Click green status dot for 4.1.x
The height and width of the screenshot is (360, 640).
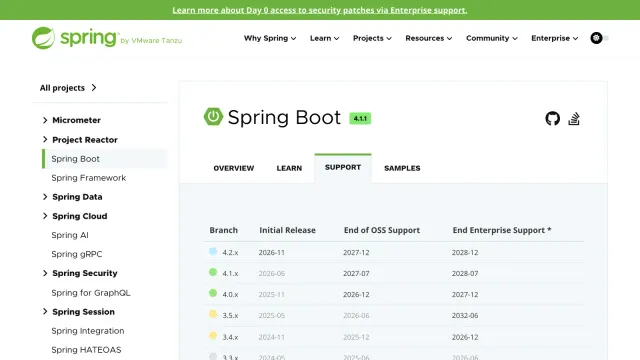tap(213, 272)
